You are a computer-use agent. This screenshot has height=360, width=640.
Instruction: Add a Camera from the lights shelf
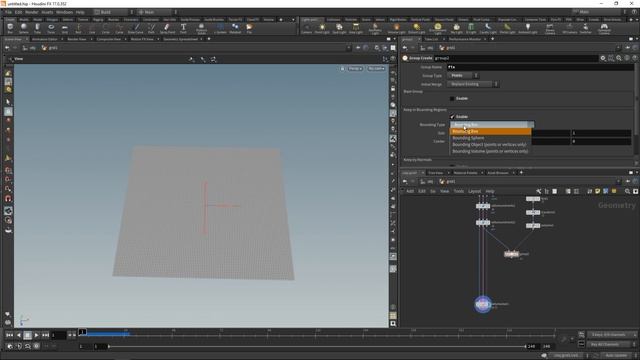pyautogui.click(x=307, y=28)
